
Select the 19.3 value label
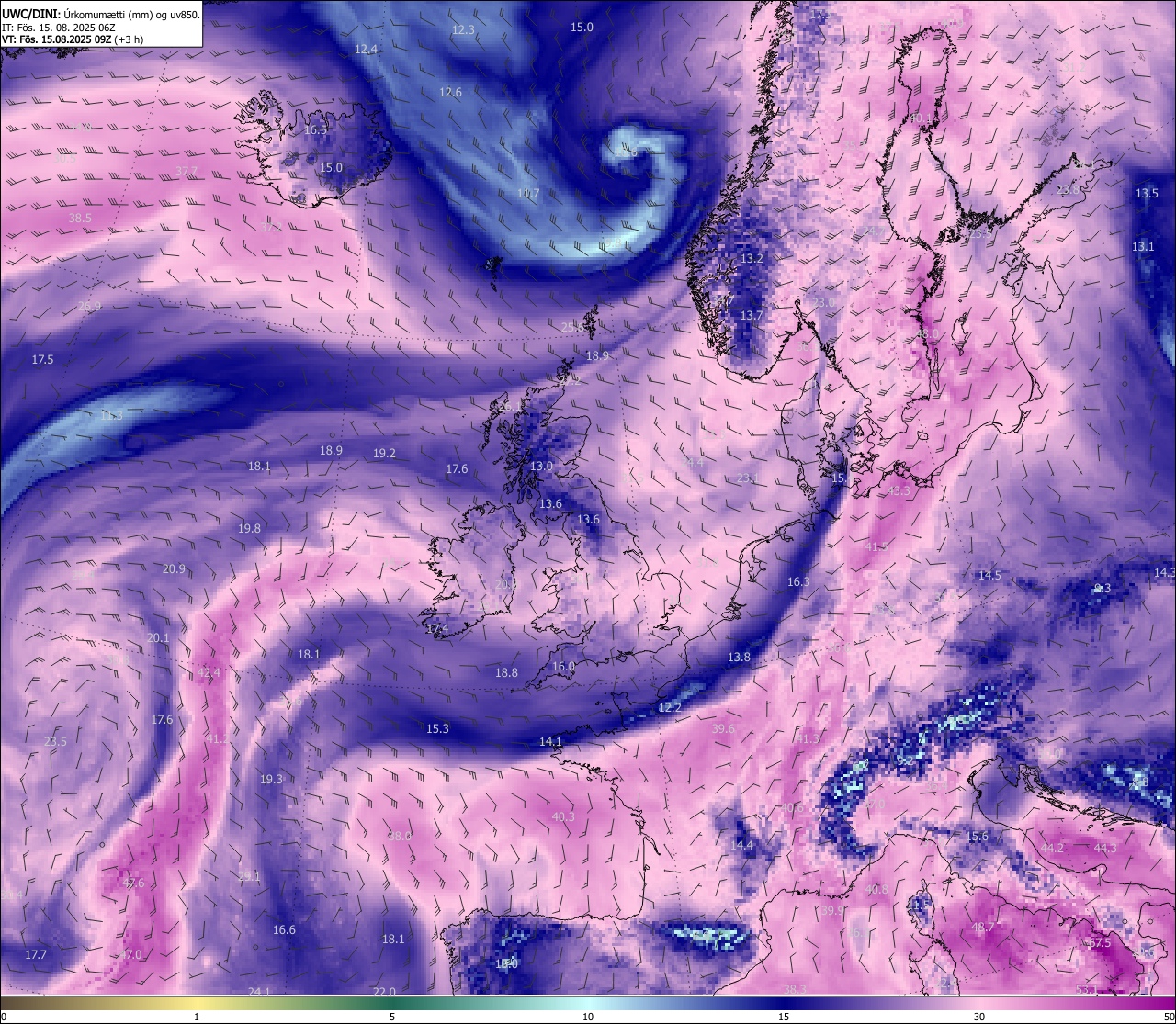[x=271, y=779]
